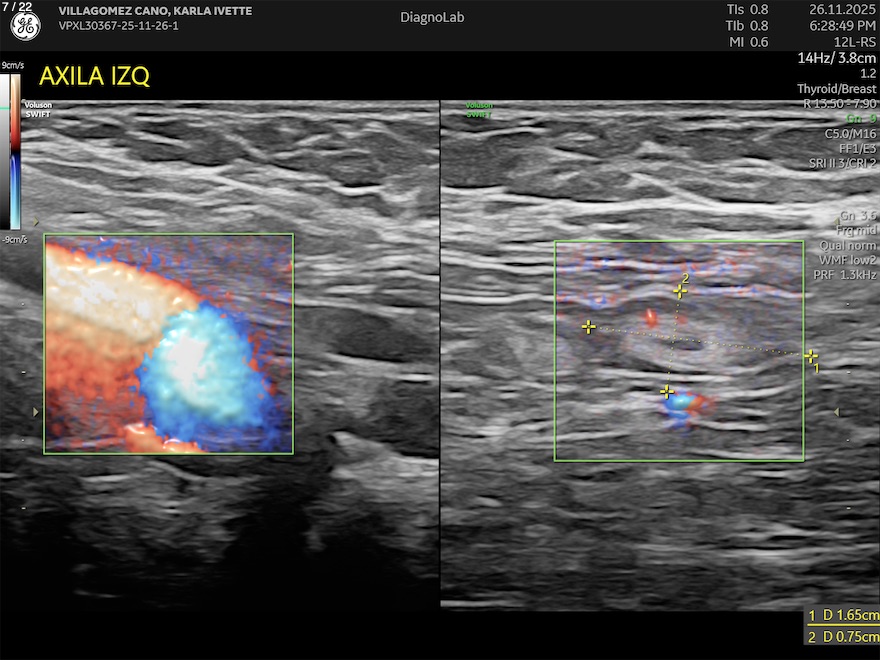880x660 pixels.
Task: Click patient name VILLAGOMEZ CANO, KARLA IVETTE
Action: (155, 11)
